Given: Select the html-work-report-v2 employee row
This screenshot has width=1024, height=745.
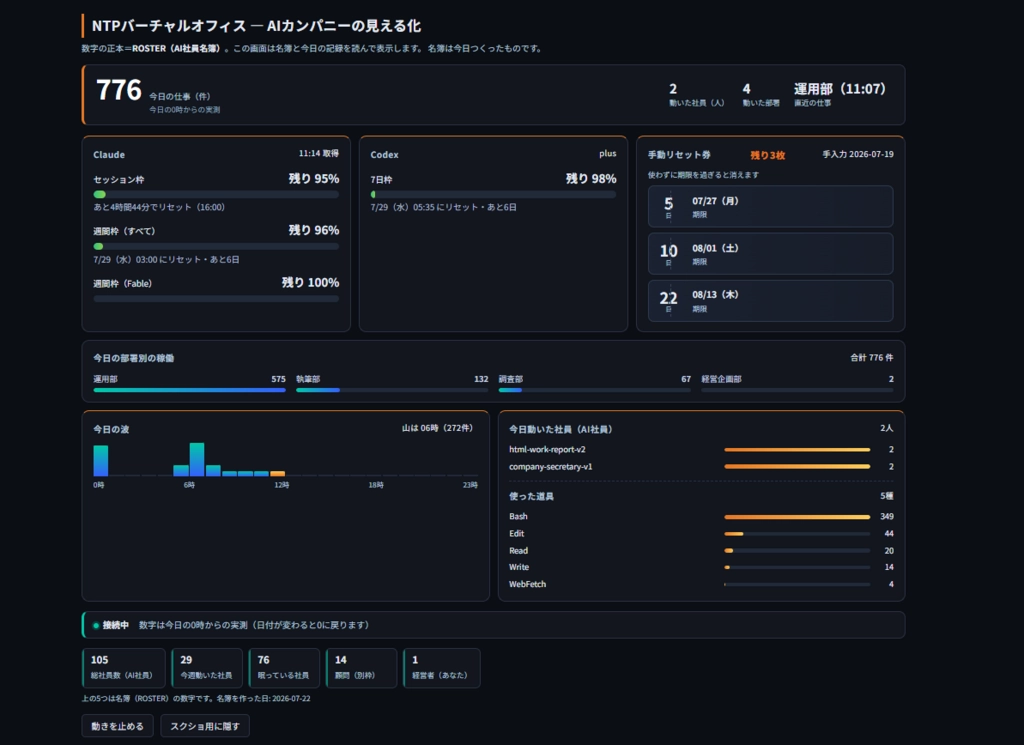Looking at the screenshot, I should (701, 449).
